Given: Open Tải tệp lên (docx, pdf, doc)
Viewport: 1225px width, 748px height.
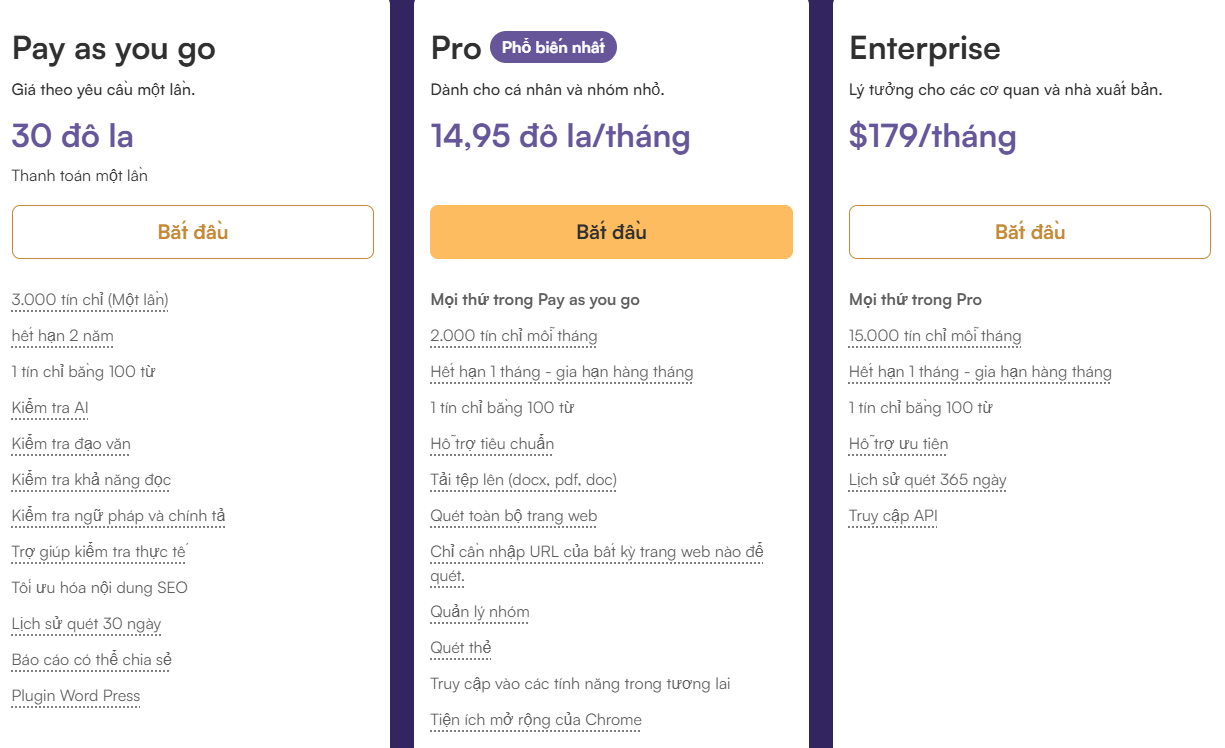Looking at the screenshot, I should (x=524, y=480).
